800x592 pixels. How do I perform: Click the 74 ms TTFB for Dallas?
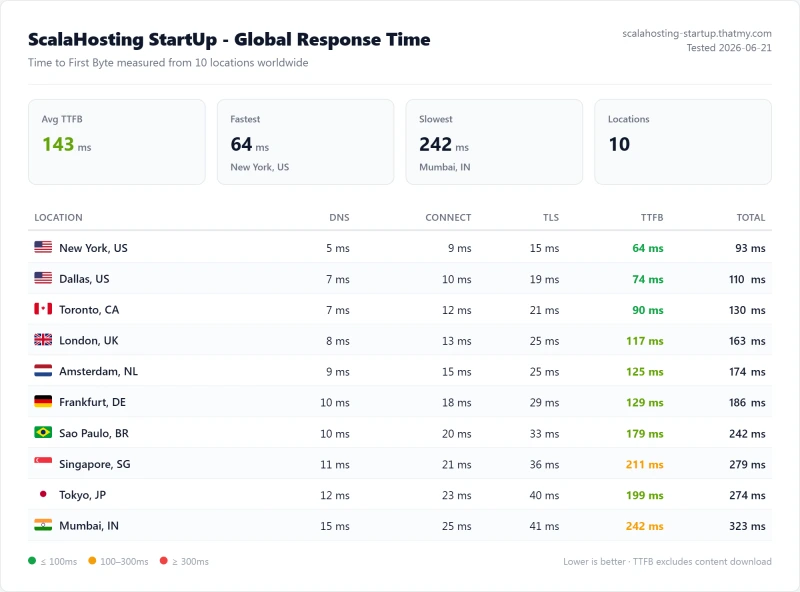tap(647, 279)
